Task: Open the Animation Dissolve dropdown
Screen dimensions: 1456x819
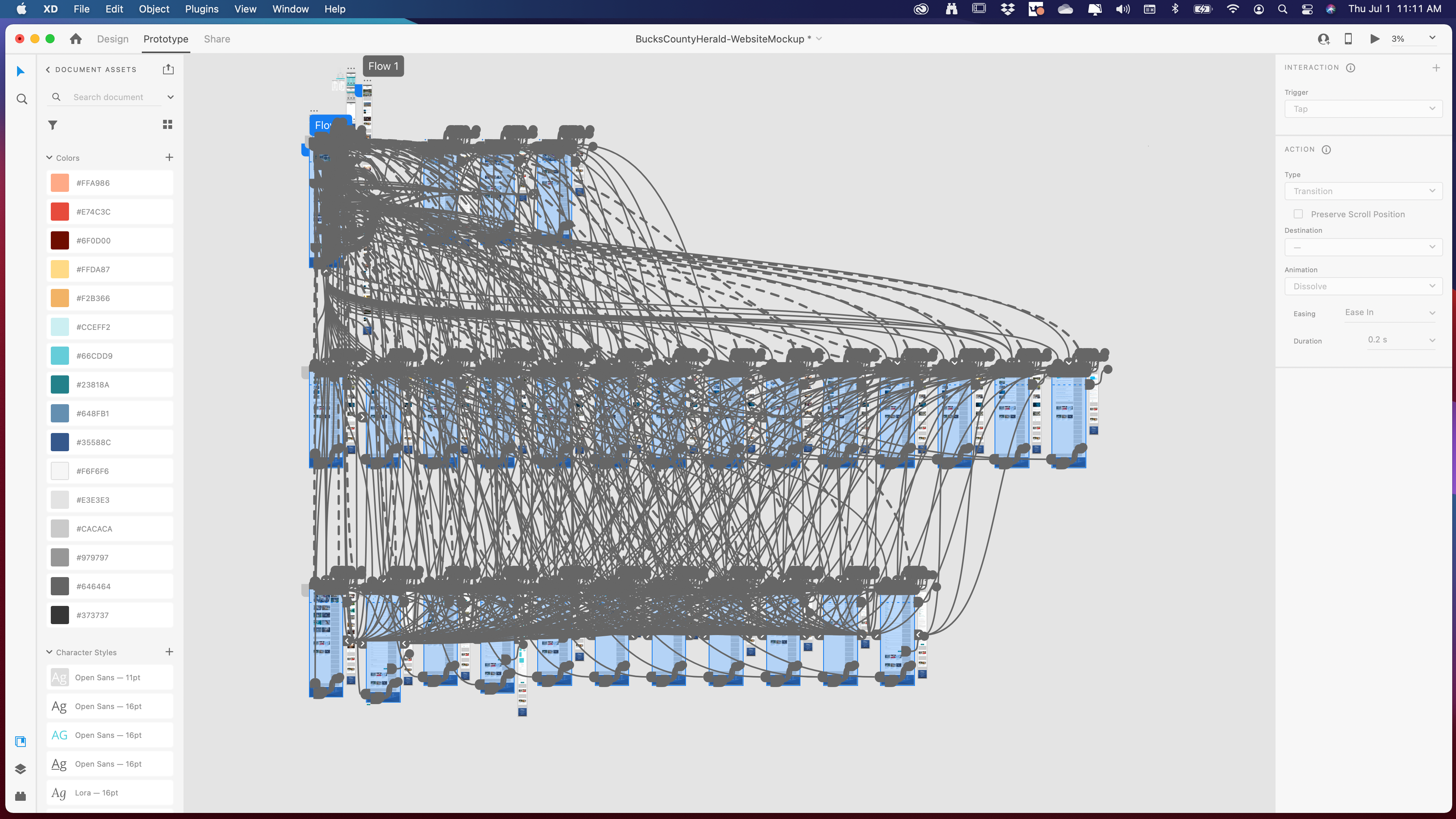Action: (x=1363, y=286)
